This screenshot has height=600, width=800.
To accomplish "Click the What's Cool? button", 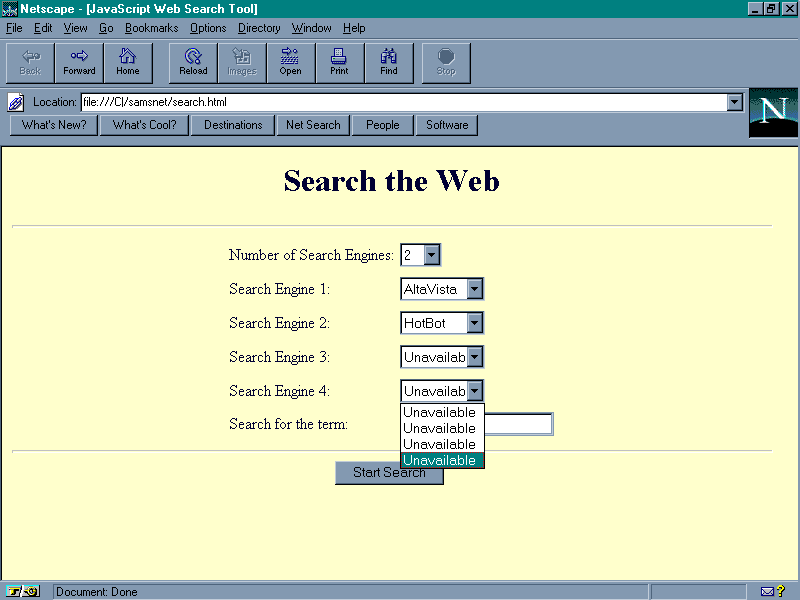I will pos(144,125).
